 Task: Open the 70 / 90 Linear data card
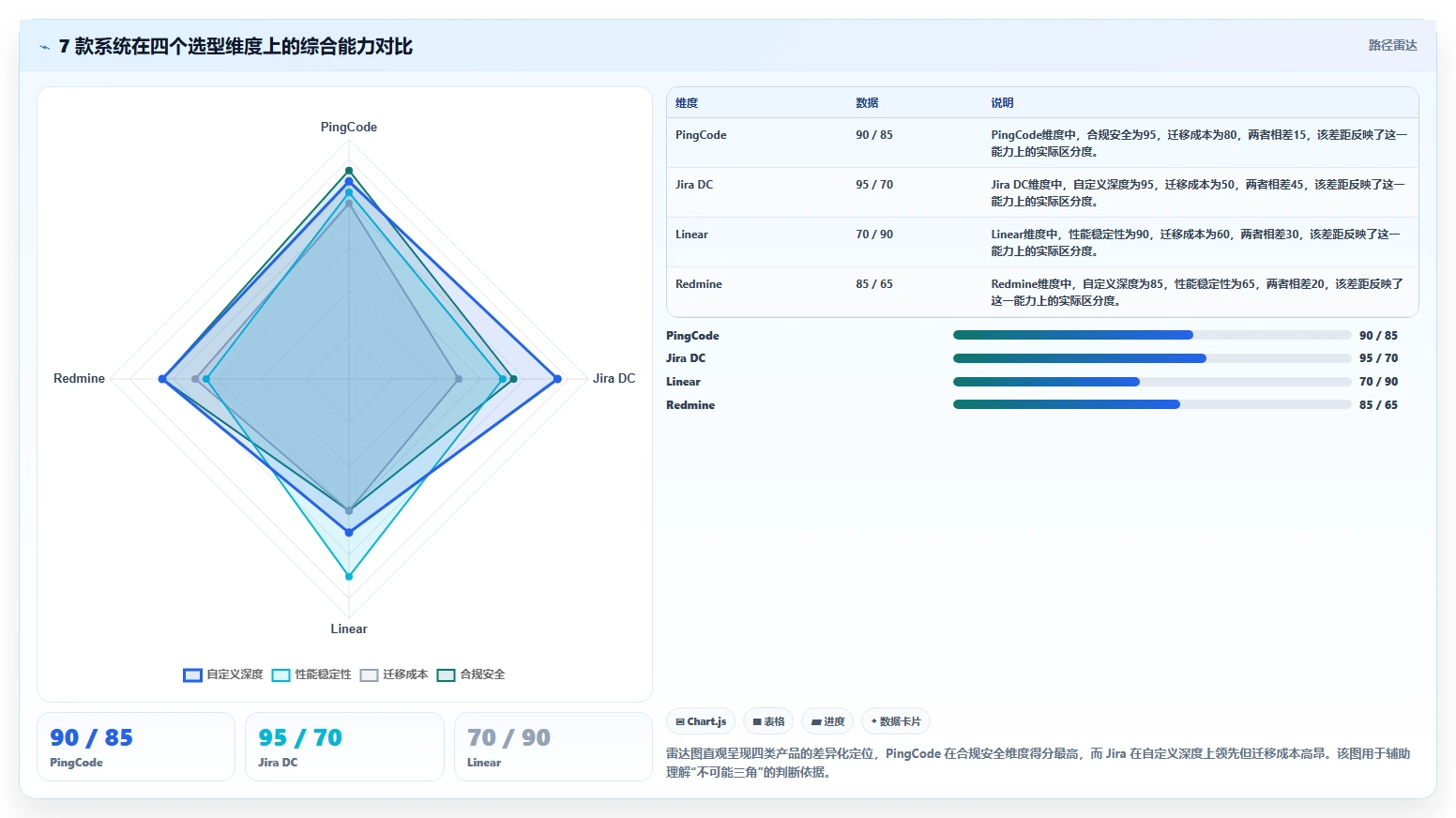[x=553, y=747]
